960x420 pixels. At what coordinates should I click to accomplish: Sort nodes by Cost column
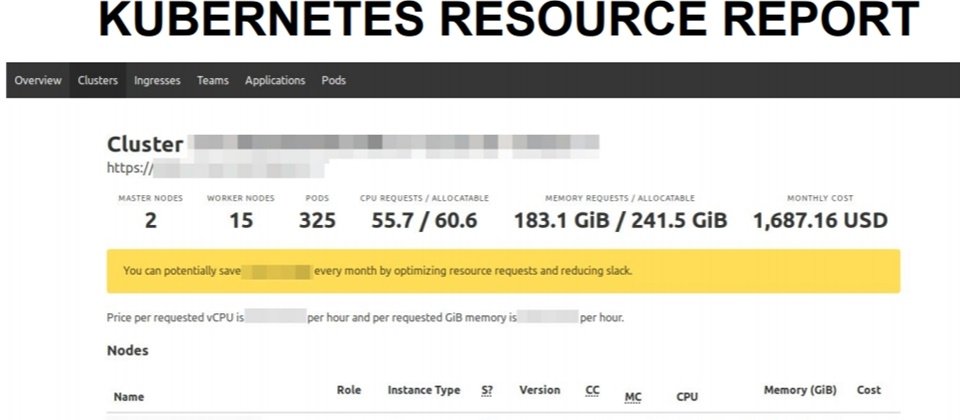click(869, 390)
